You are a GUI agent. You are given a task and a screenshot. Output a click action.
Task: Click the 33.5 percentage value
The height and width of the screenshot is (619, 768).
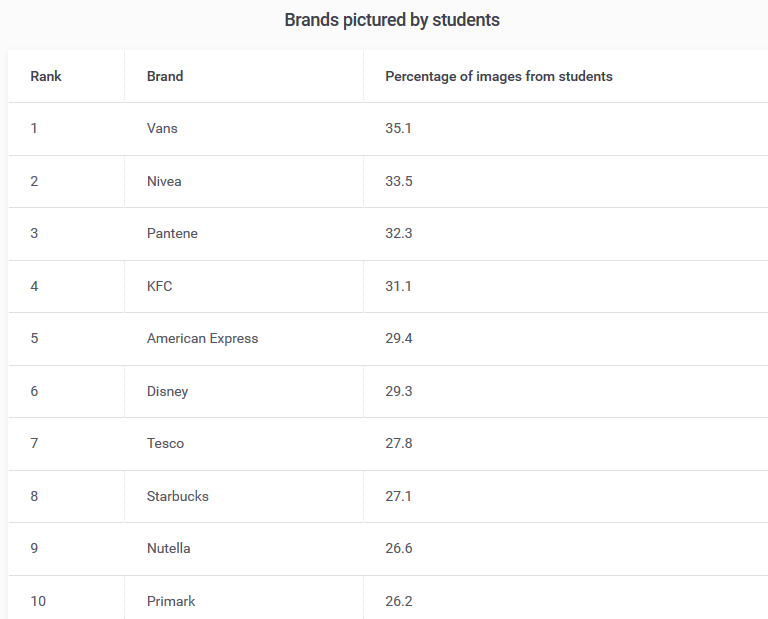tap(398, 181)
